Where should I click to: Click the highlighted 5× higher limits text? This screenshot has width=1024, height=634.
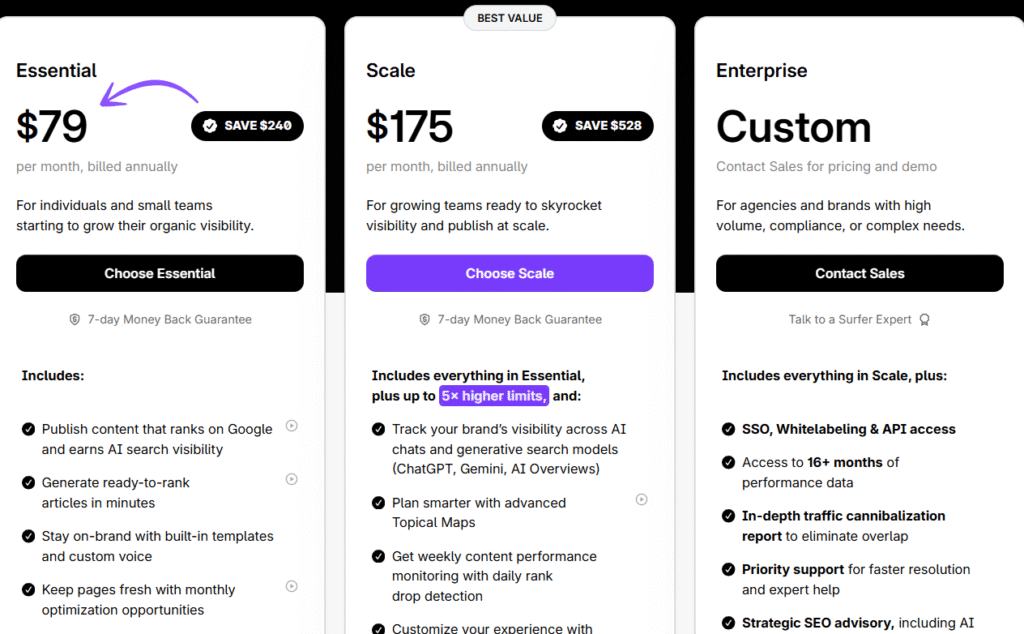click(x=494, y=396)
